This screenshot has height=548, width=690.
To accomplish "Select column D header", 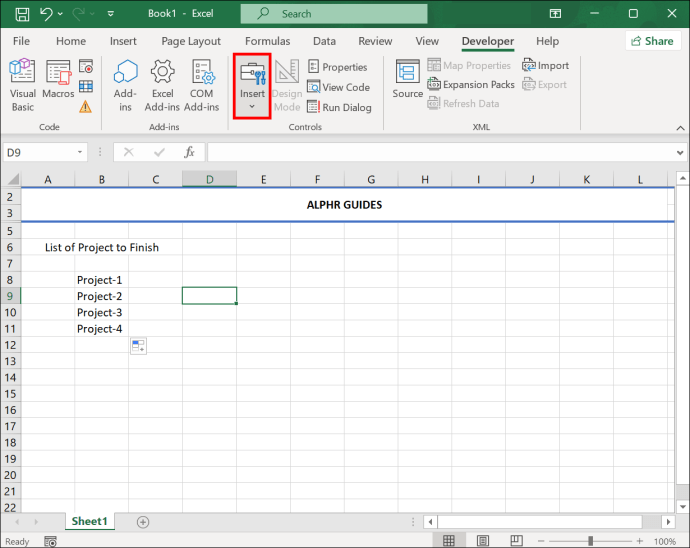I will point(209,179).
